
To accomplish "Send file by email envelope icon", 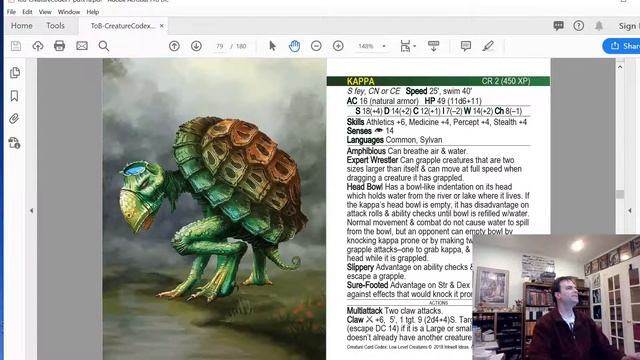I will pyautogui.click(x=82, y=46).
